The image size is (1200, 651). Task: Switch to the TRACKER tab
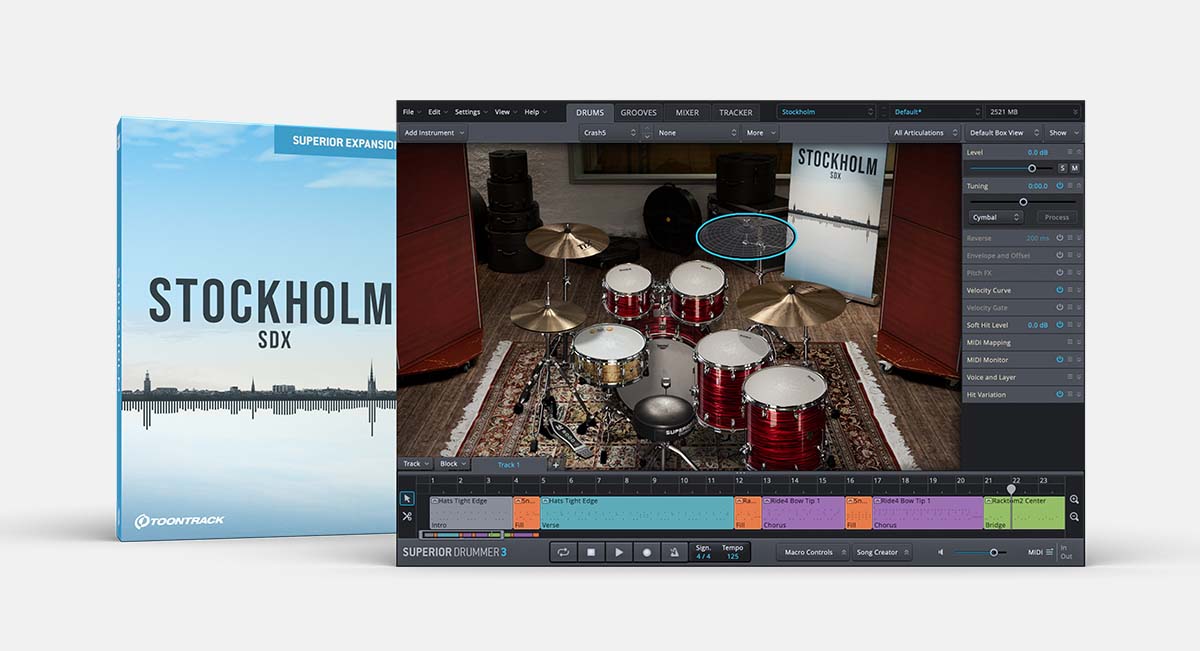pos(736,112)
